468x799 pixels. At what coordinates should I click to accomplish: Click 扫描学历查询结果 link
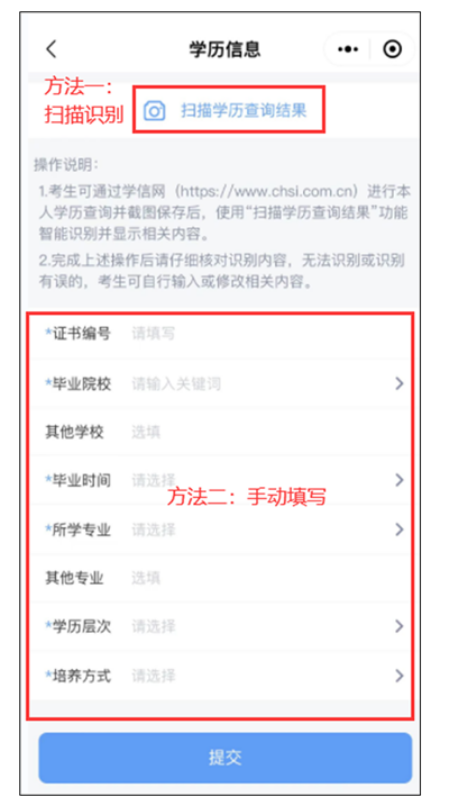point(244,111)
